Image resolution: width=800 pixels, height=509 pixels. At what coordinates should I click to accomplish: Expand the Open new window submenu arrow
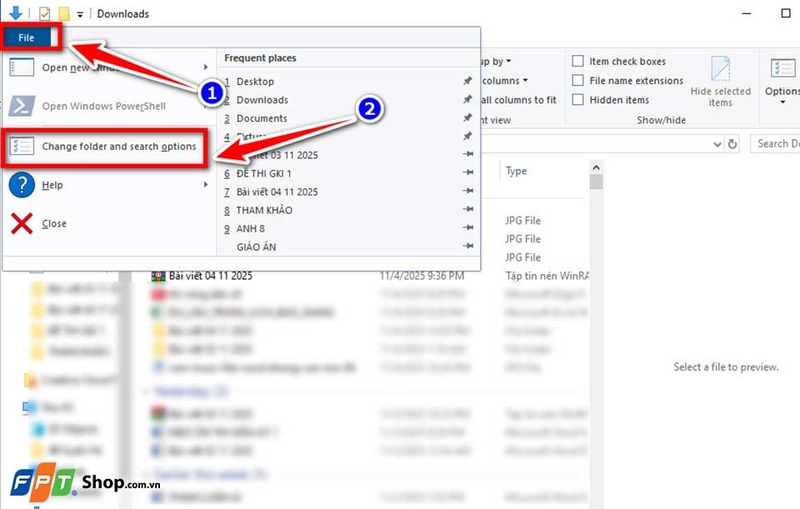tap(206, 67)
